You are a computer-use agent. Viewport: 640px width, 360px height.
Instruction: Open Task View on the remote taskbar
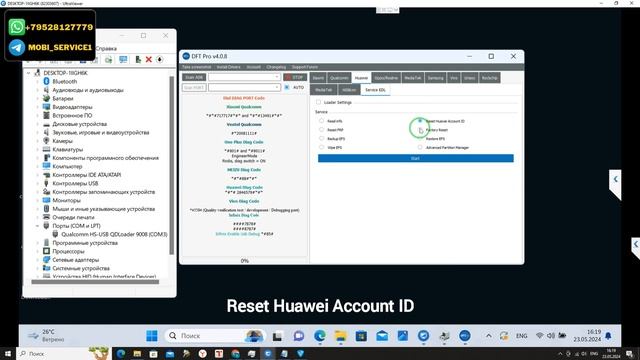click(278, 336)
